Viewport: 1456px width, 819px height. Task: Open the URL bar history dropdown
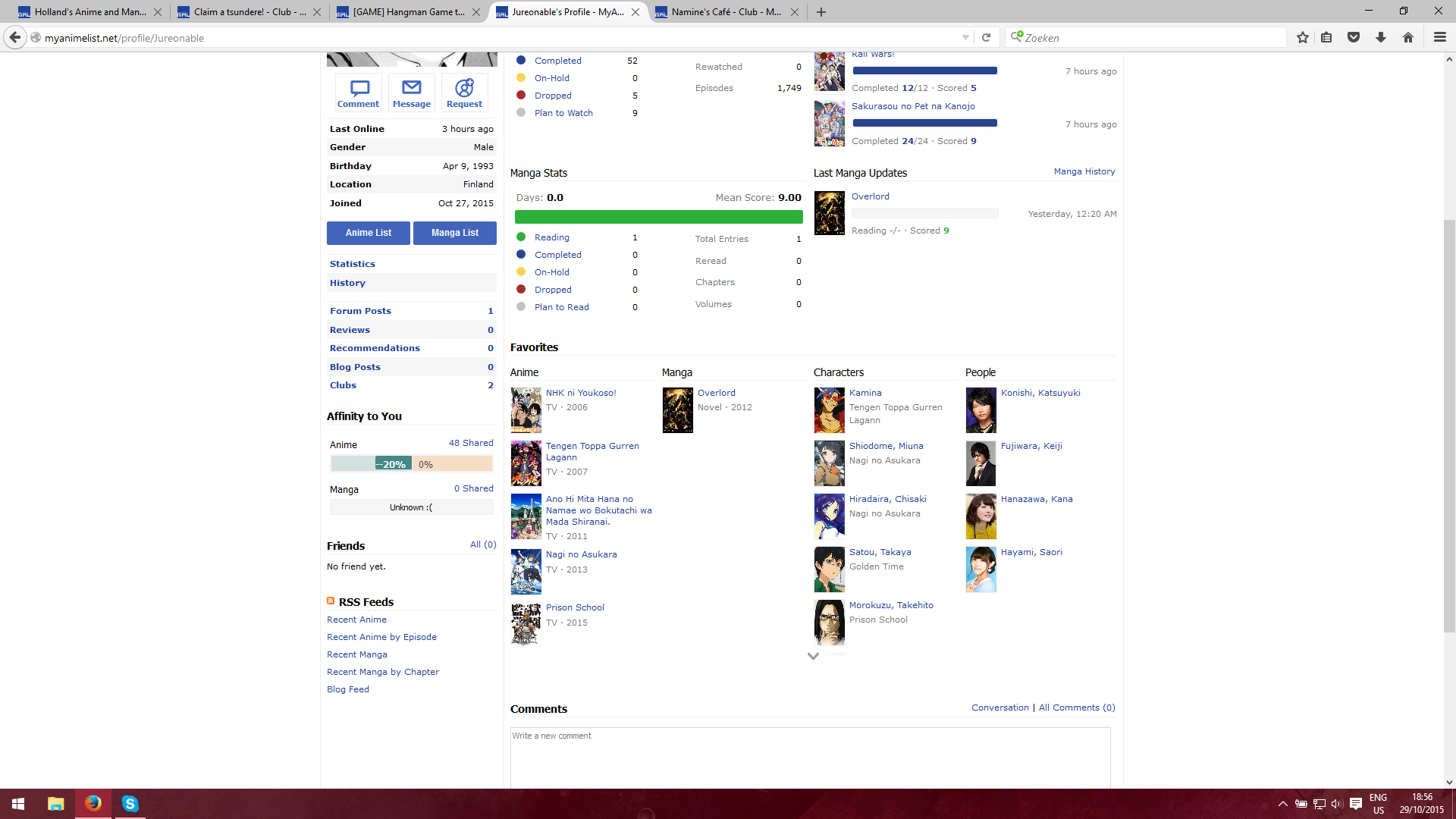tap(965, 37)
